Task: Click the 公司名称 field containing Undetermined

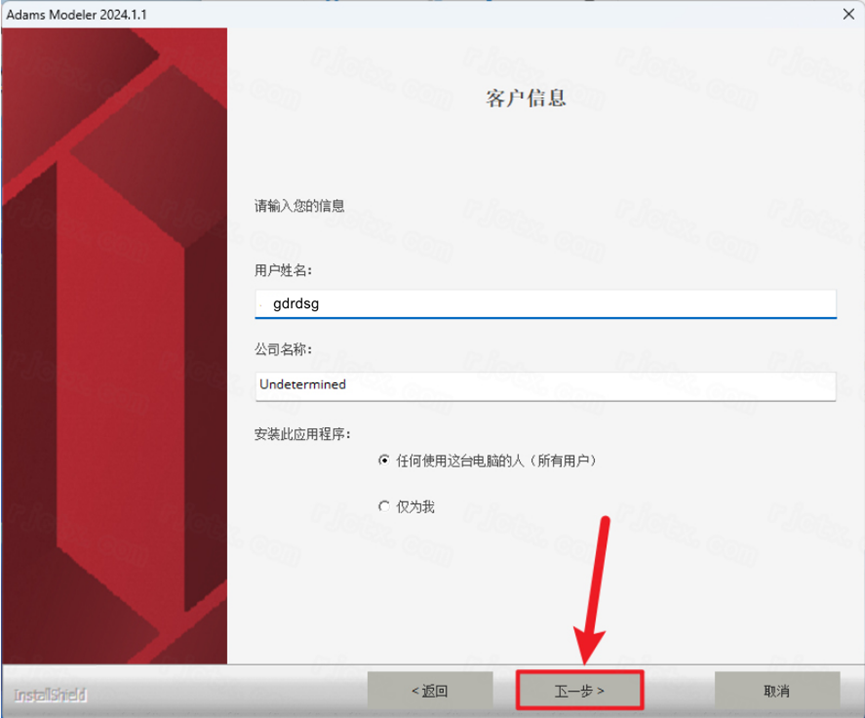Action: (546, 385)
